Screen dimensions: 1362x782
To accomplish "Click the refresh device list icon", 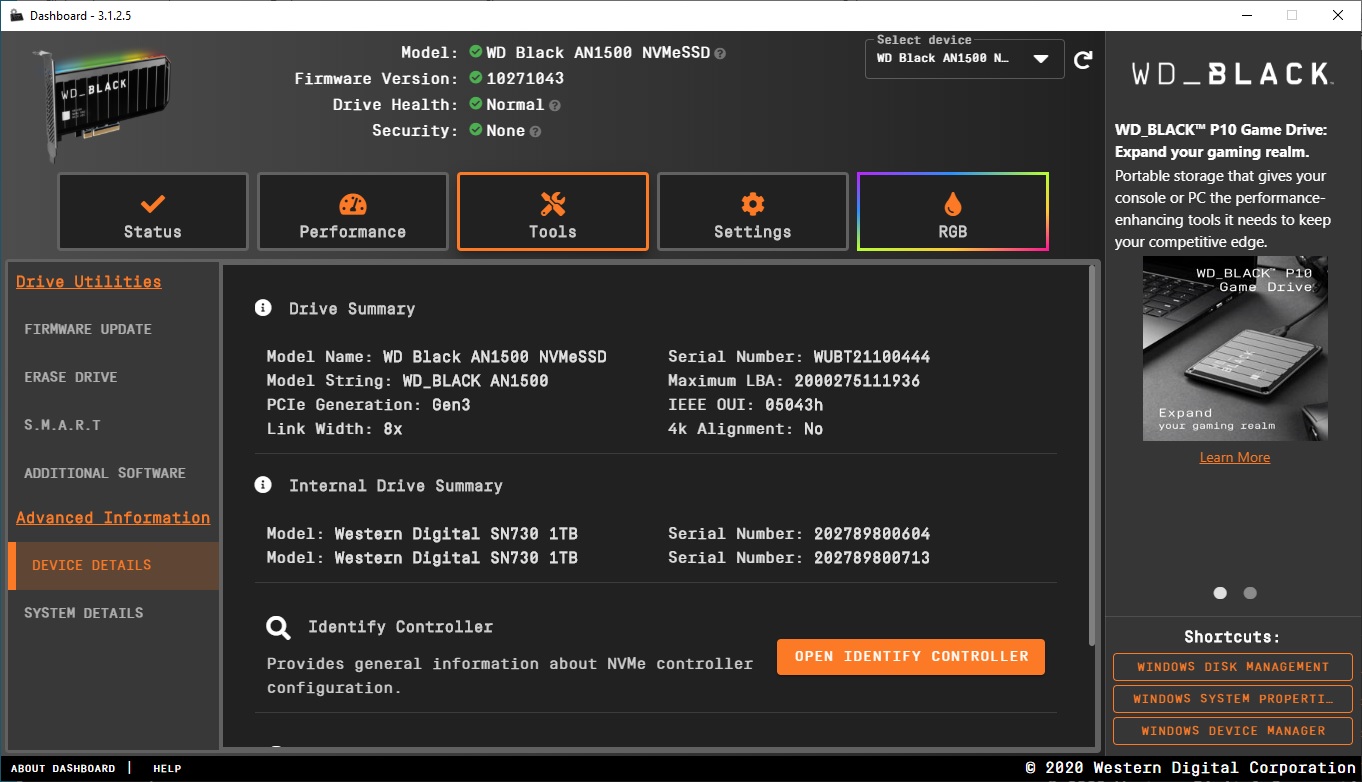I will click(1083, 60).
